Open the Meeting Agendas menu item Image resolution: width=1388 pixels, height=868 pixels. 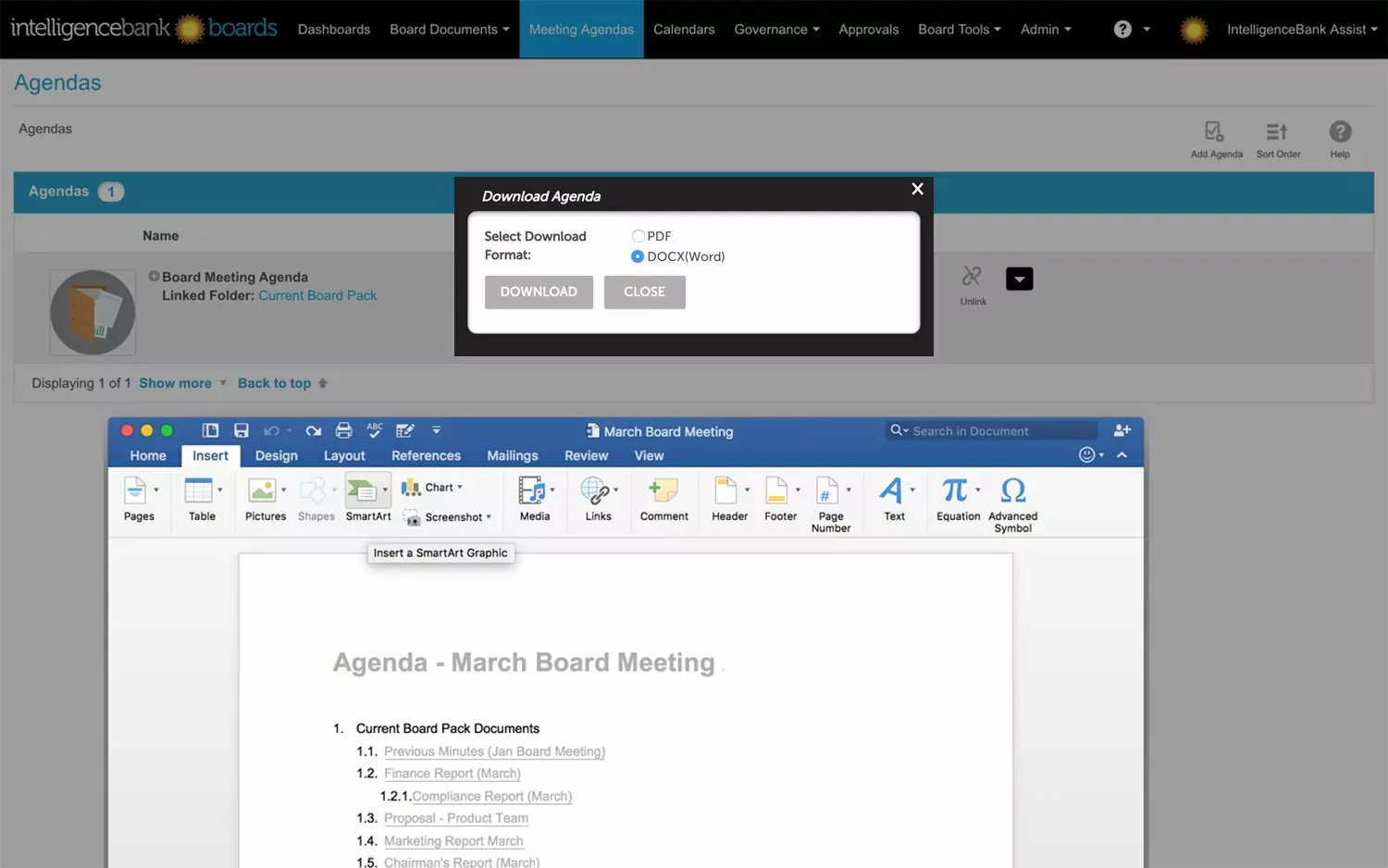[581, 30]
